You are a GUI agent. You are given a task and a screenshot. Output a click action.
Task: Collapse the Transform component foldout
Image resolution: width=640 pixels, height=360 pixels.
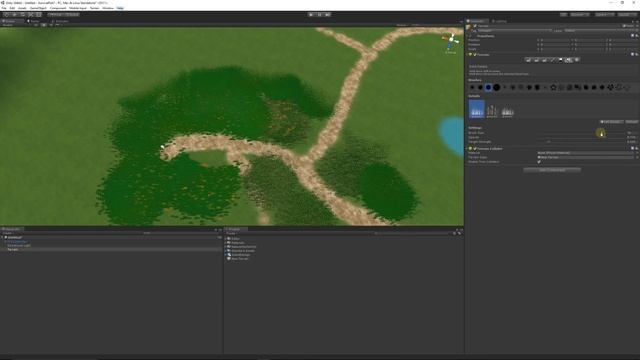coord(468,36)
